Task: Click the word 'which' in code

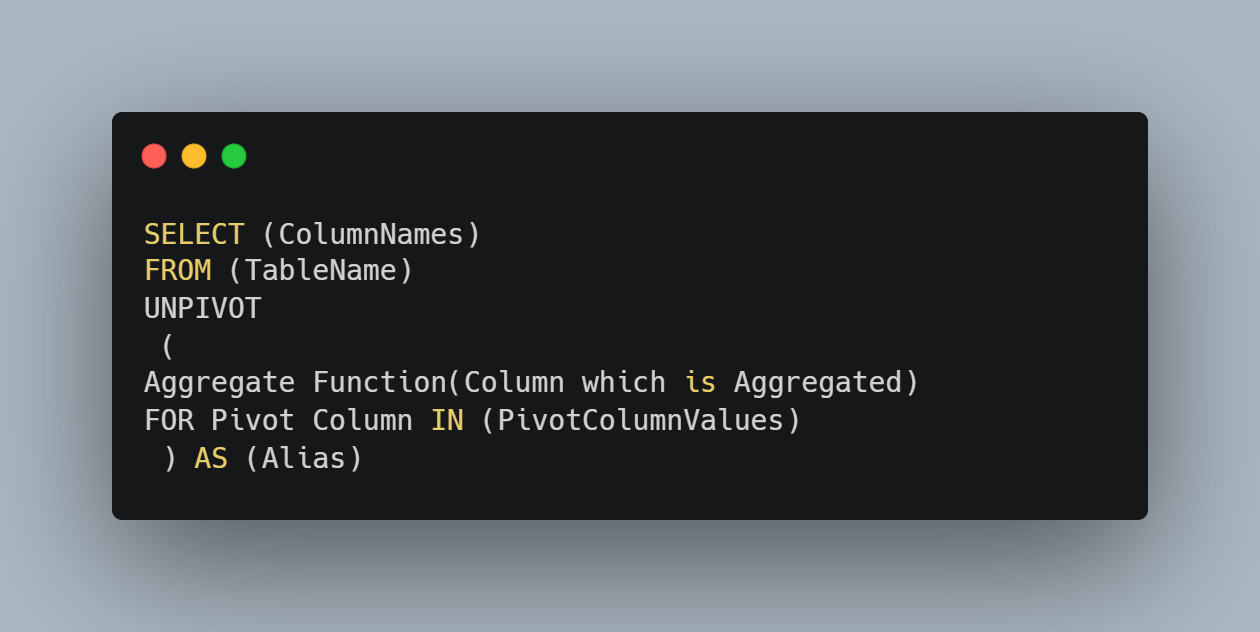Action: pos(624,383)
